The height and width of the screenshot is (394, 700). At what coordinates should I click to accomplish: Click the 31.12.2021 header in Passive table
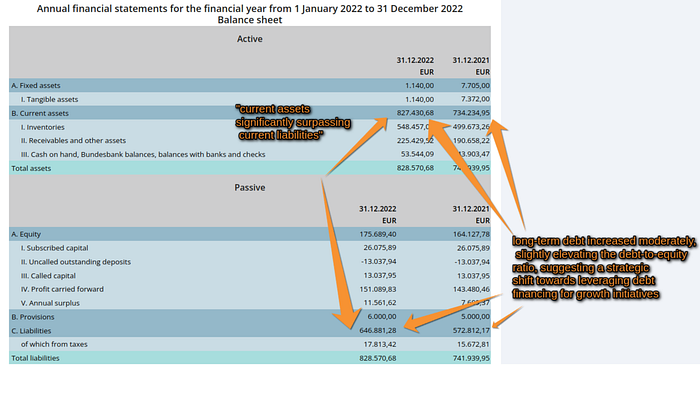point(471,208)
